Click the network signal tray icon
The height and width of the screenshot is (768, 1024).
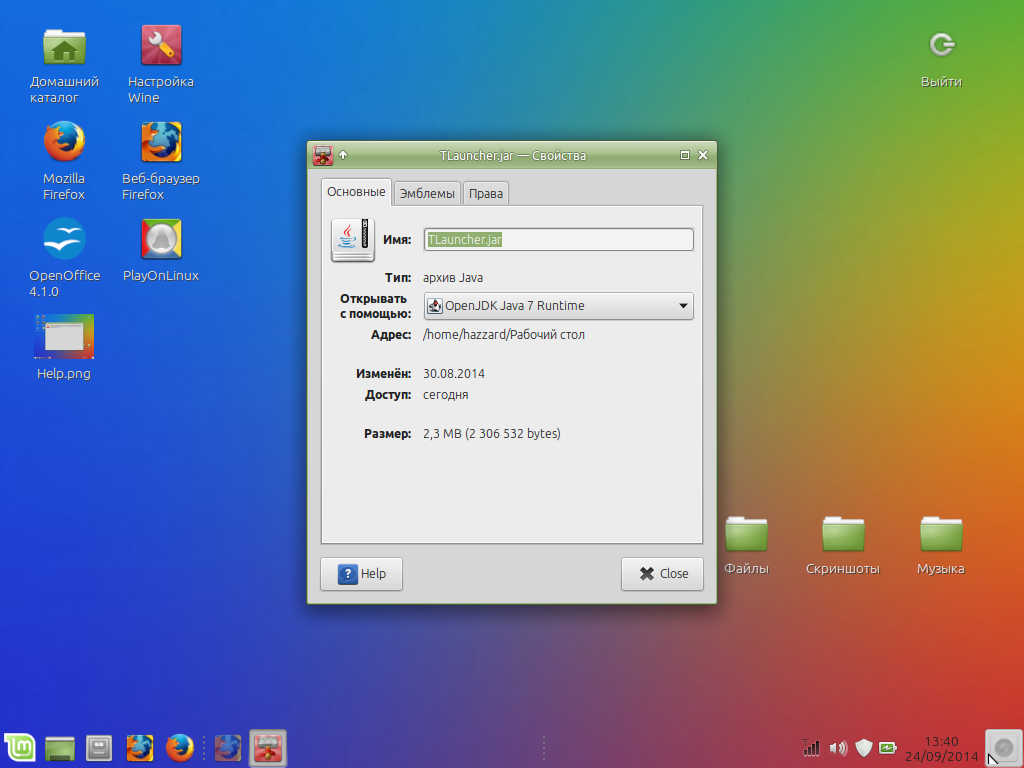(x=811, y=747)
